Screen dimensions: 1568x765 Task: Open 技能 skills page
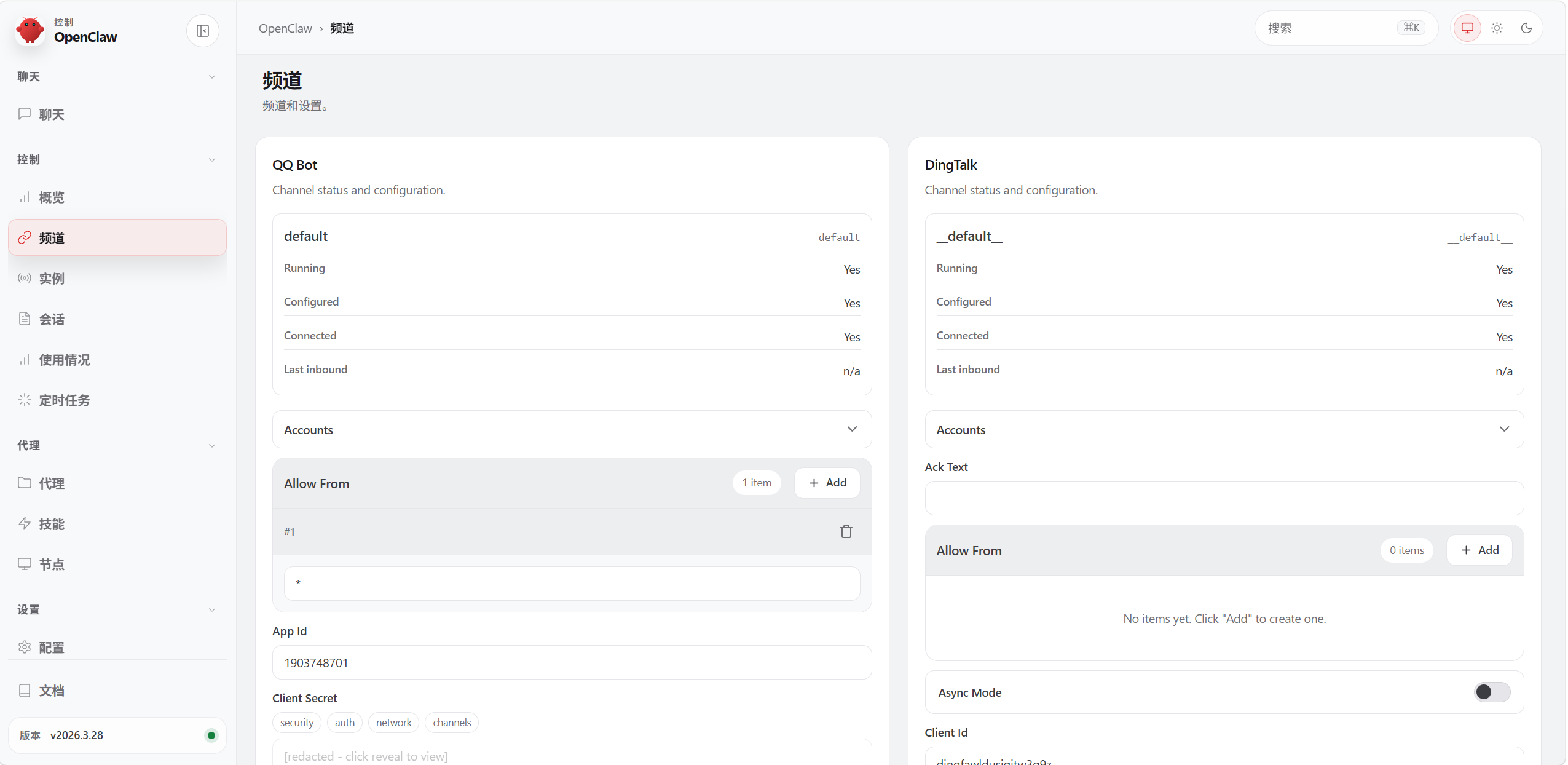click(x=52, y=524)
